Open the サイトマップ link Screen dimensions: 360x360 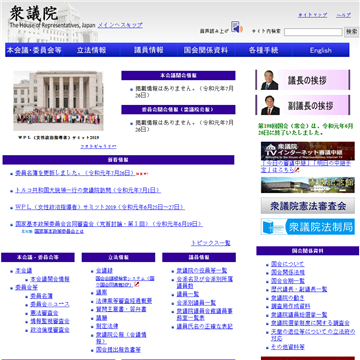pos(312,15)
